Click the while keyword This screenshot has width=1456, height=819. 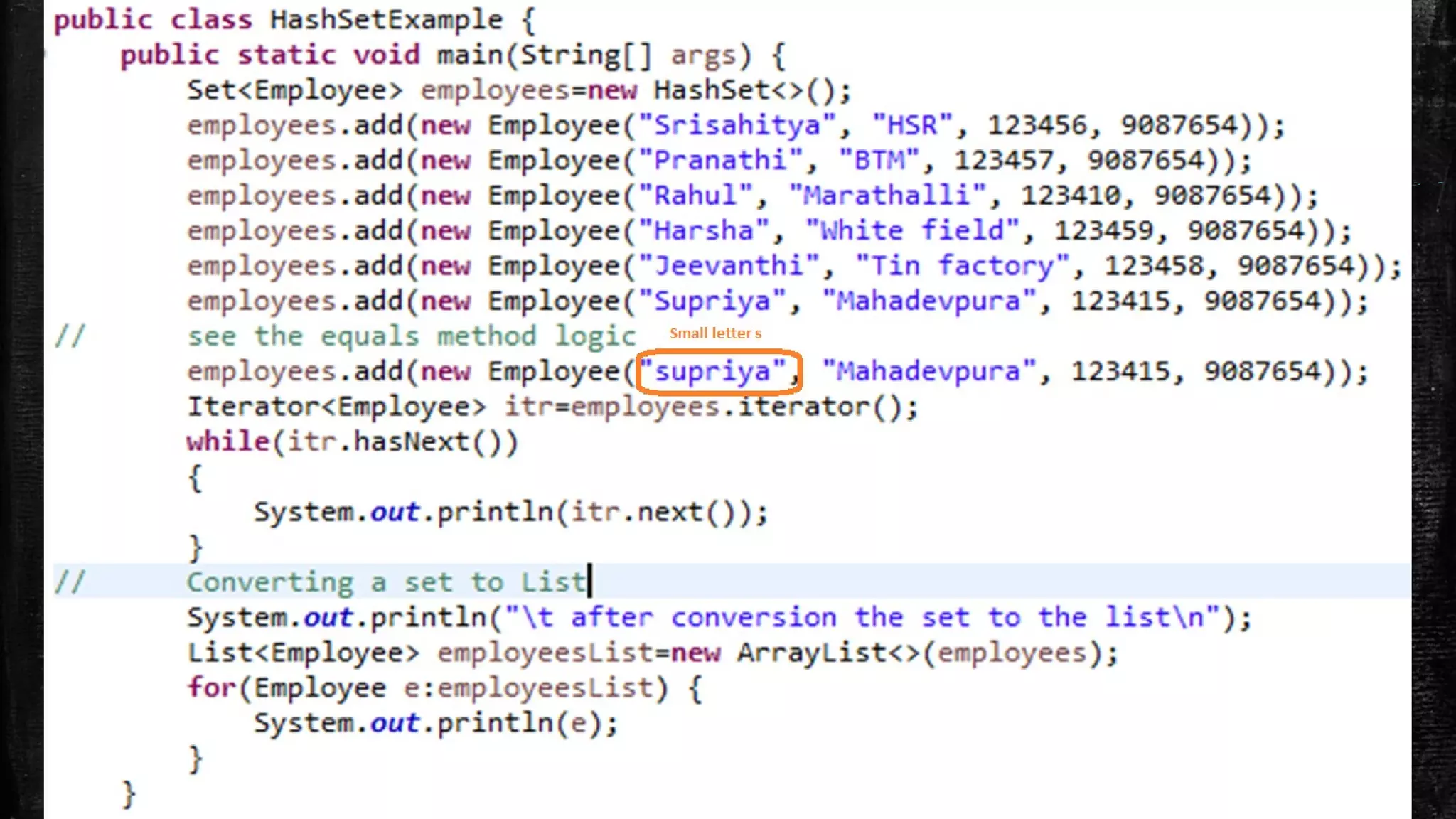pos(227,442)
